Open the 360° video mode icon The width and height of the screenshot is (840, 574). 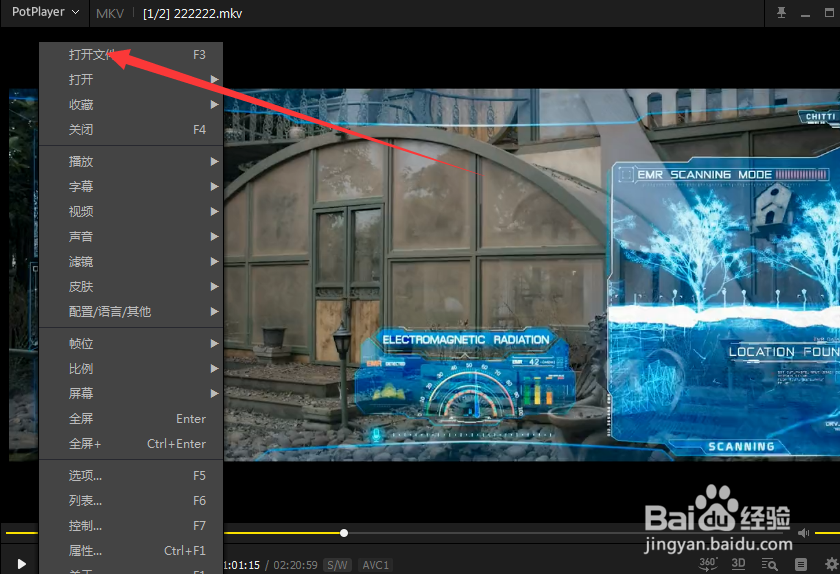point(708,563)
